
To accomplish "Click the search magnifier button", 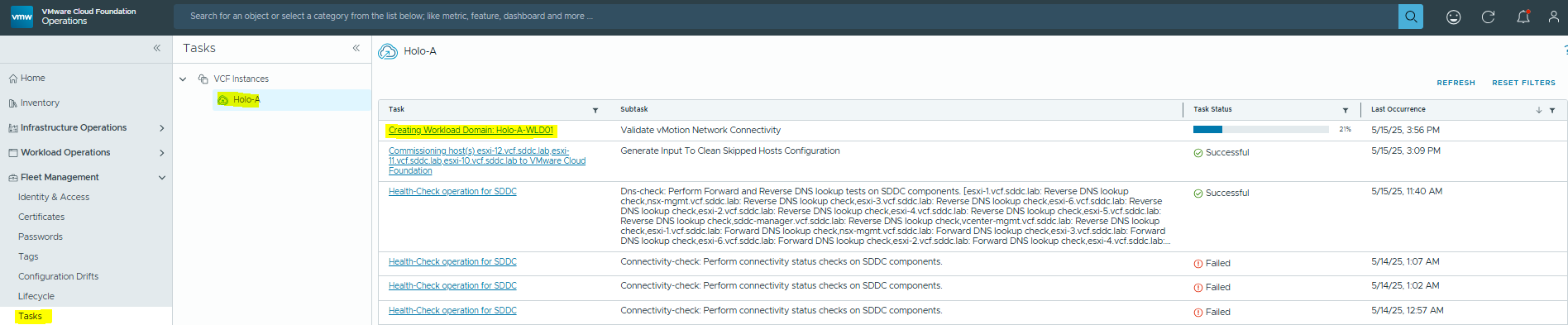I will coord(1410,17).
